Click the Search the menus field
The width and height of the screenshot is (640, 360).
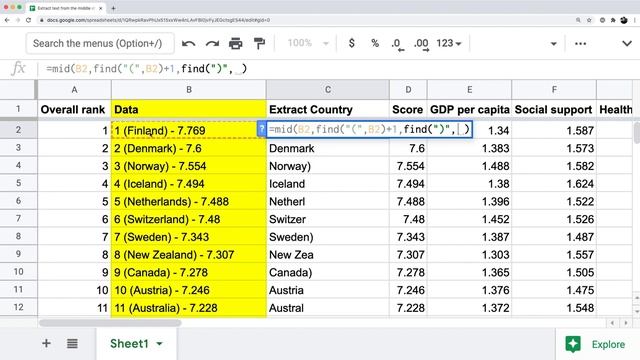click(x=100, y=43)
